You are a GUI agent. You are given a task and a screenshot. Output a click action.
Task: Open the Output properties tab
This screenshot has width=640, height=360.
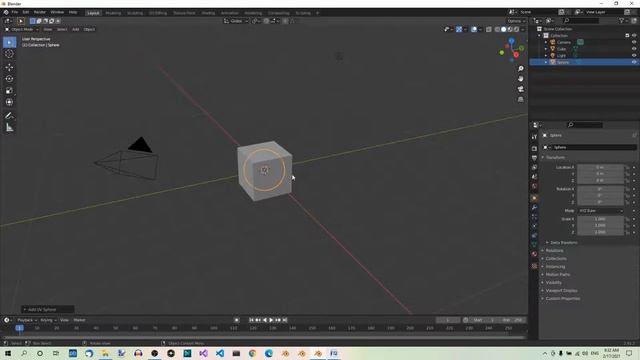pyautogui.click(x=534, y=158)
